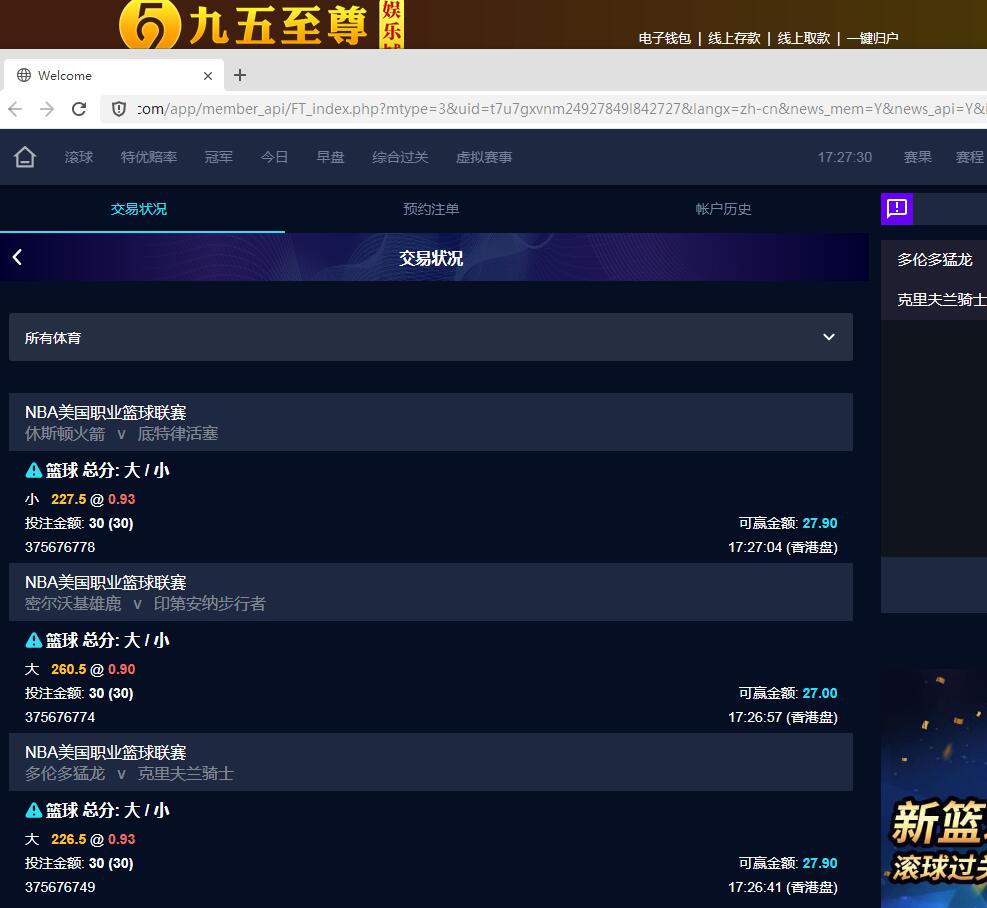The height and width of the screenshot is (908, 987).
Task: Click the home icon in the navigation bar
Action: coord(25,157)
